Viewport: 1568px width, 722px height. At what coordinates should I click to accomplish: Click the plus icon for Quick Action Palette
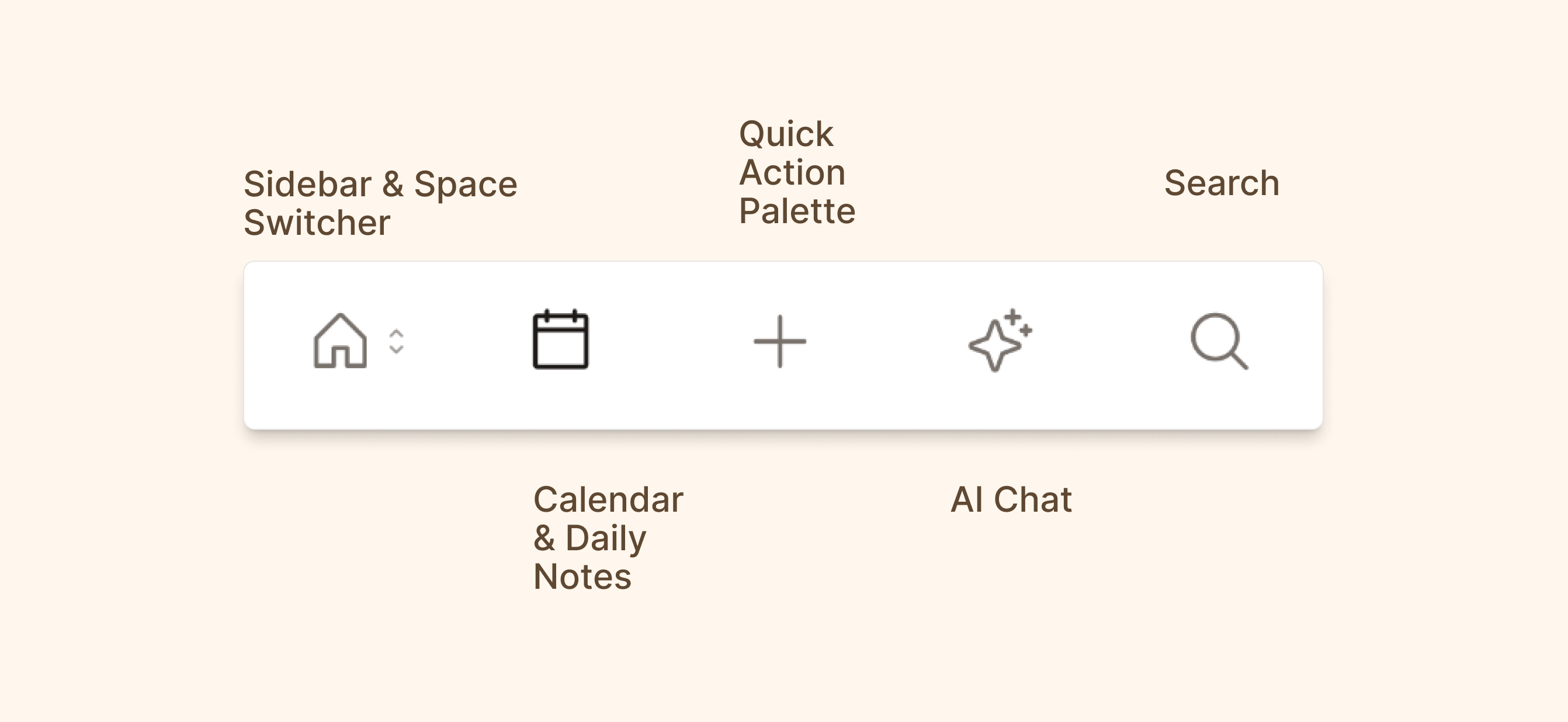pos(780,342)
